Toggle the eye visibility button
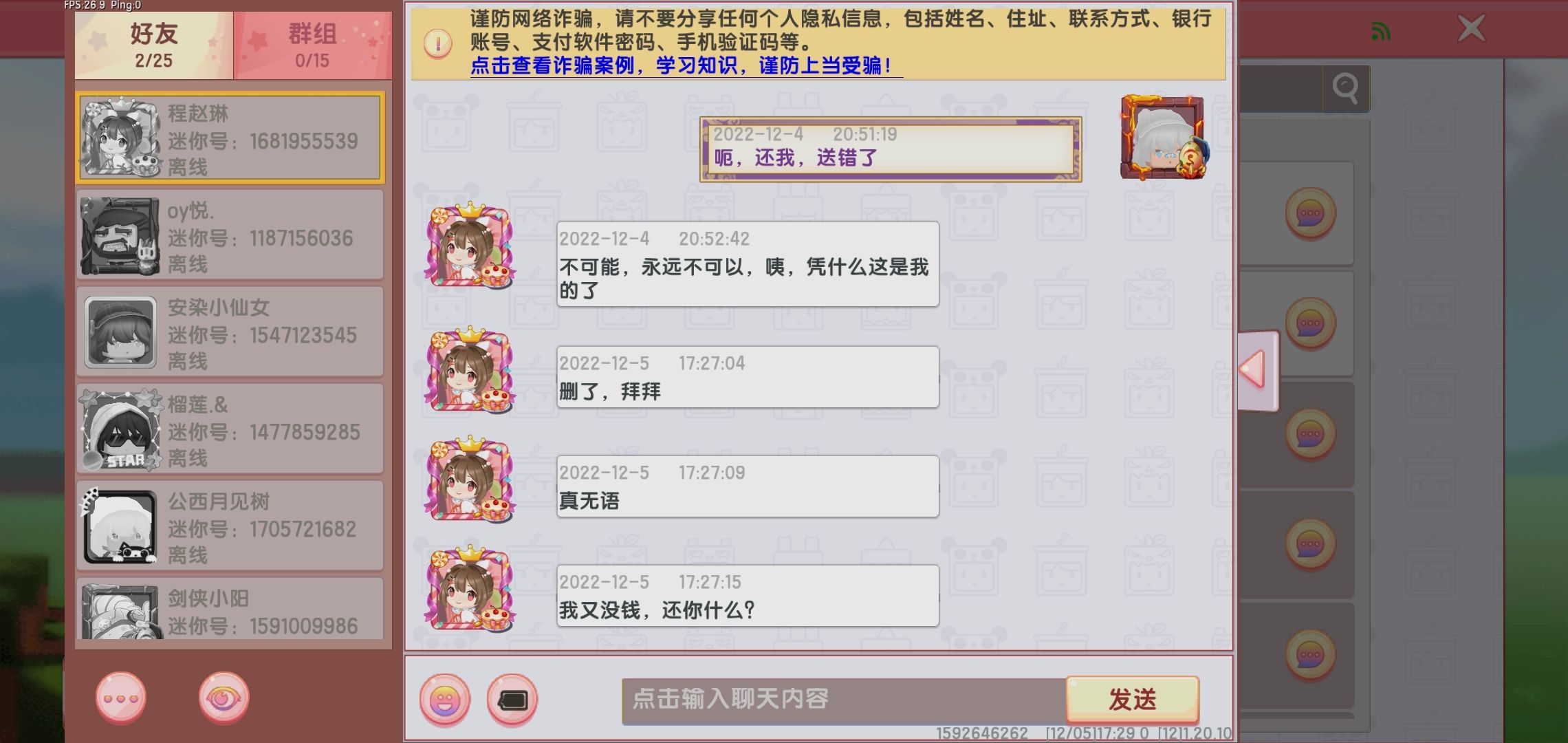 point(224,698)
